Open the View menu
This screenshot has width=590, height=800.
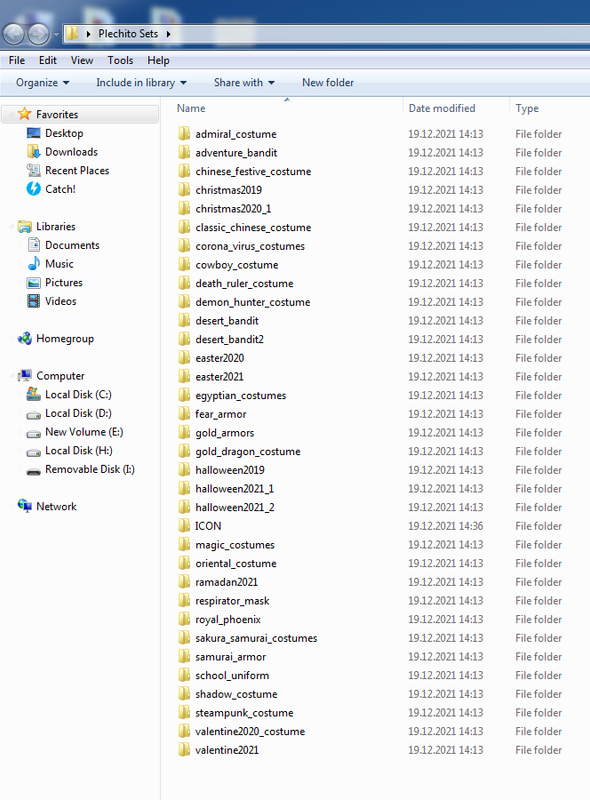82,60
